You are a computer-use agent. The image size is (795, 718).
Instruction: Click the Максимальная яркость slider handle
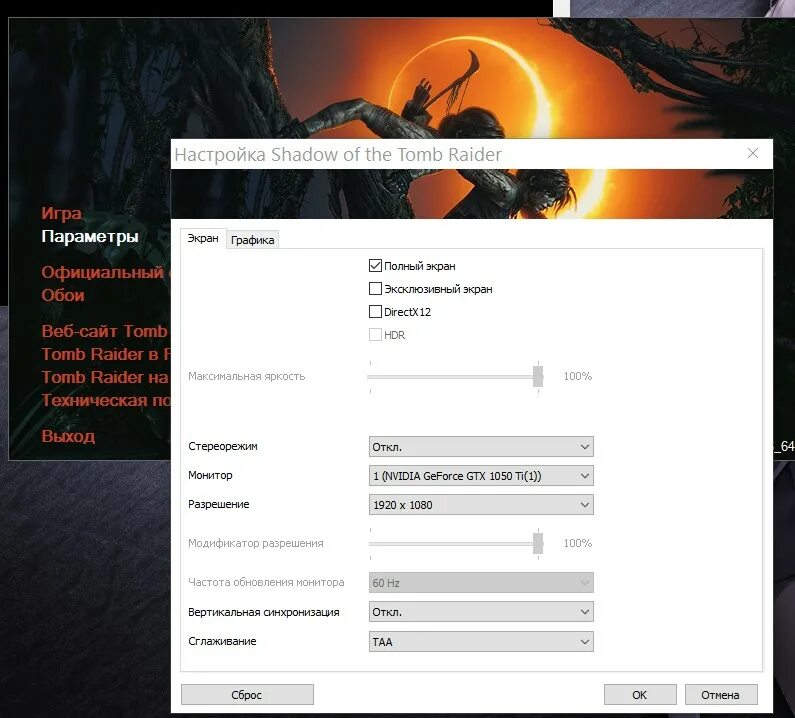[538, 376]
